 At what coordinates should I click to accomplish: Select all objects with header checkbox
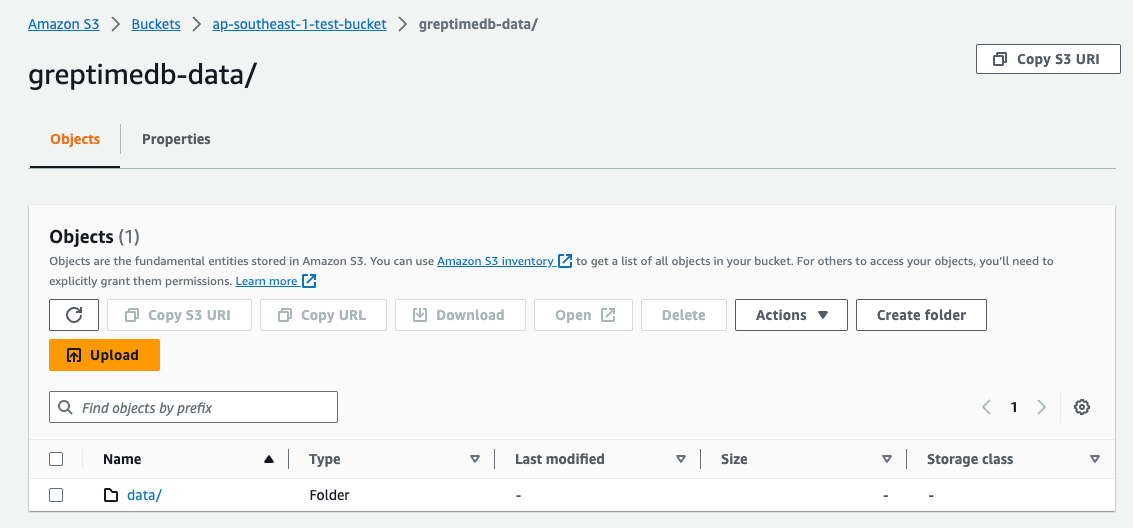click(x=56, y=459)
